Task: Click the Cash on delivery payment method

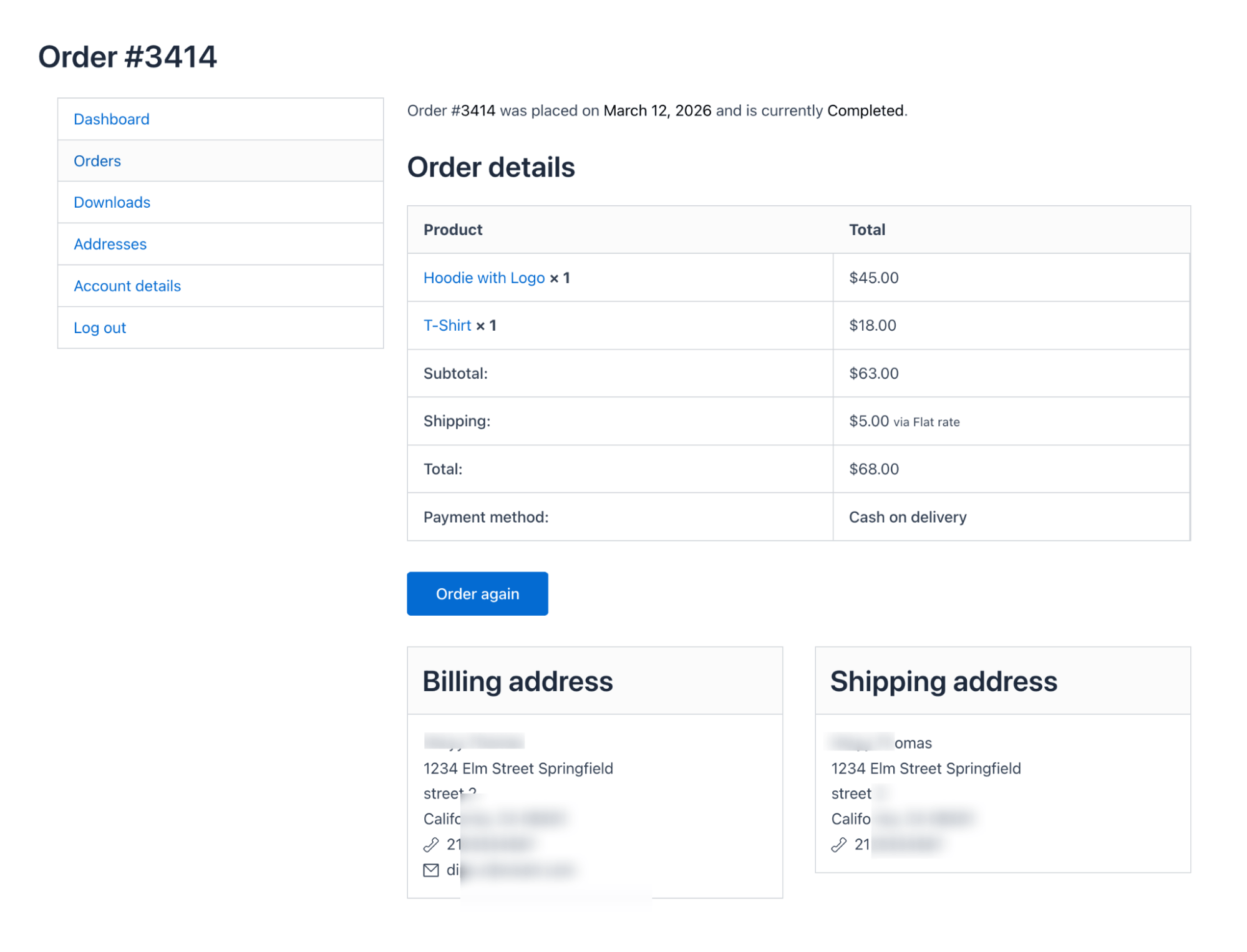Action: (x=907, y=517)
